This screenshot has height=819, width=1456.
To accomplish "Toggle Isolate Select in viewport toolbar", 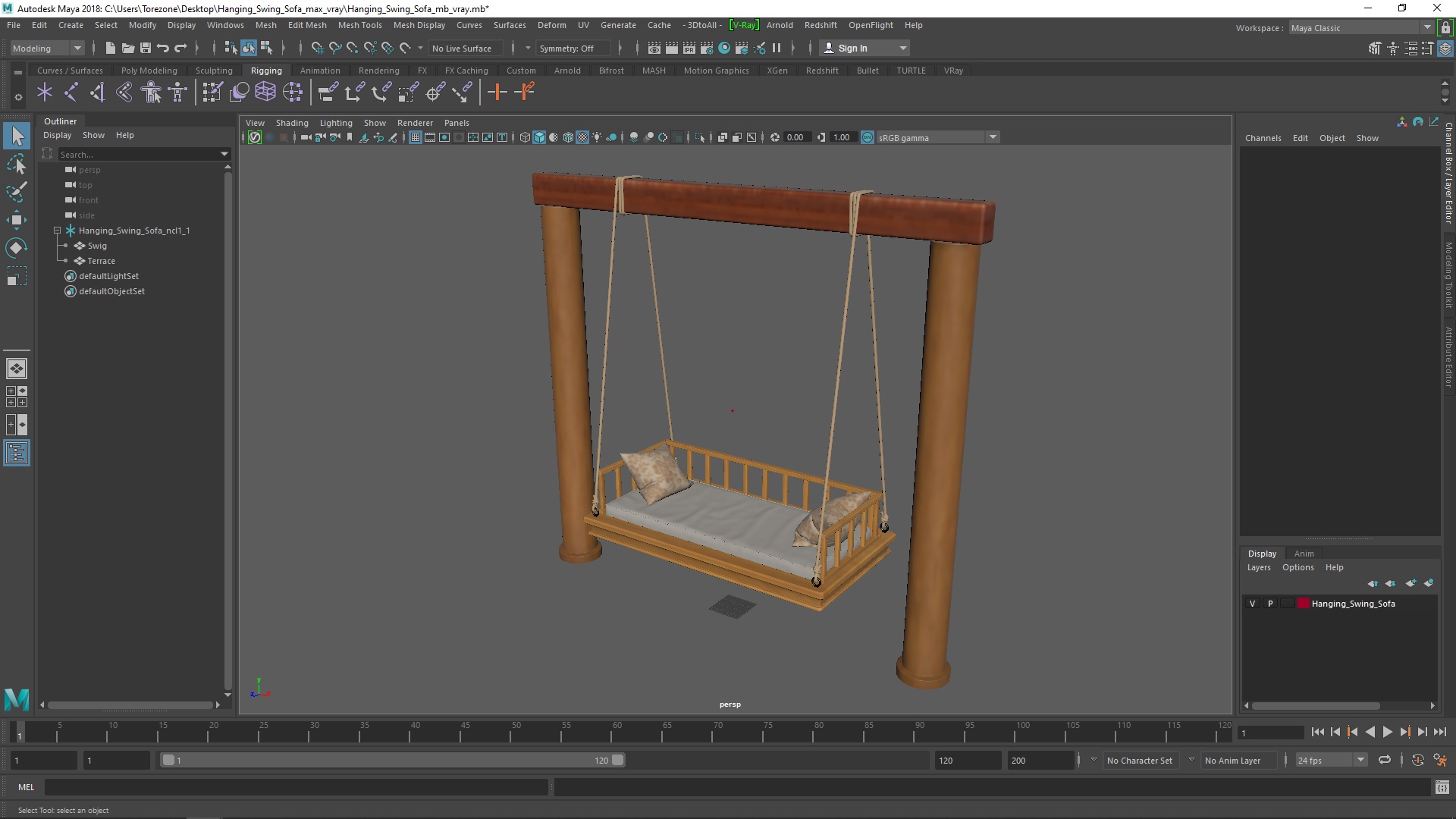I will tap(700, 137).
